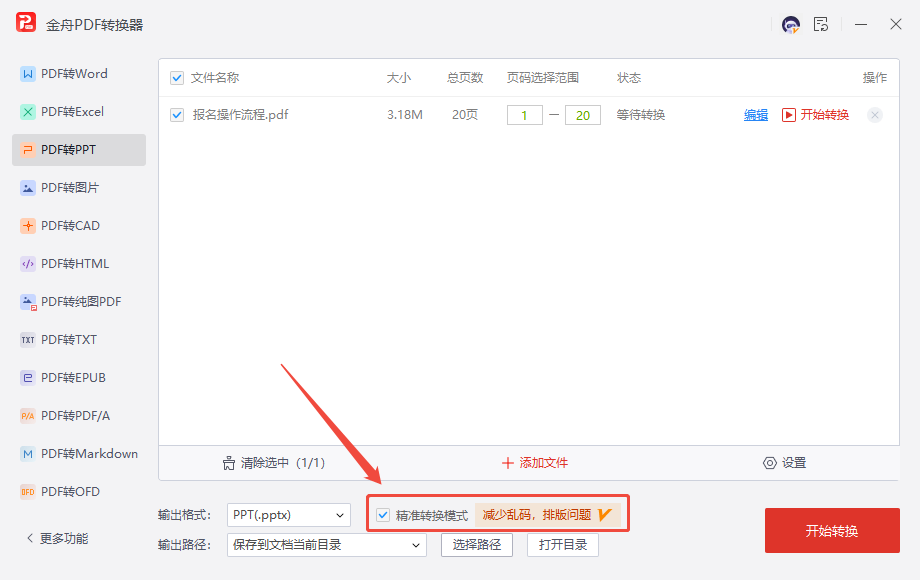This screenshot has height=580, width=920.
Task: Open the 设置 options
Action: [784, 463]
